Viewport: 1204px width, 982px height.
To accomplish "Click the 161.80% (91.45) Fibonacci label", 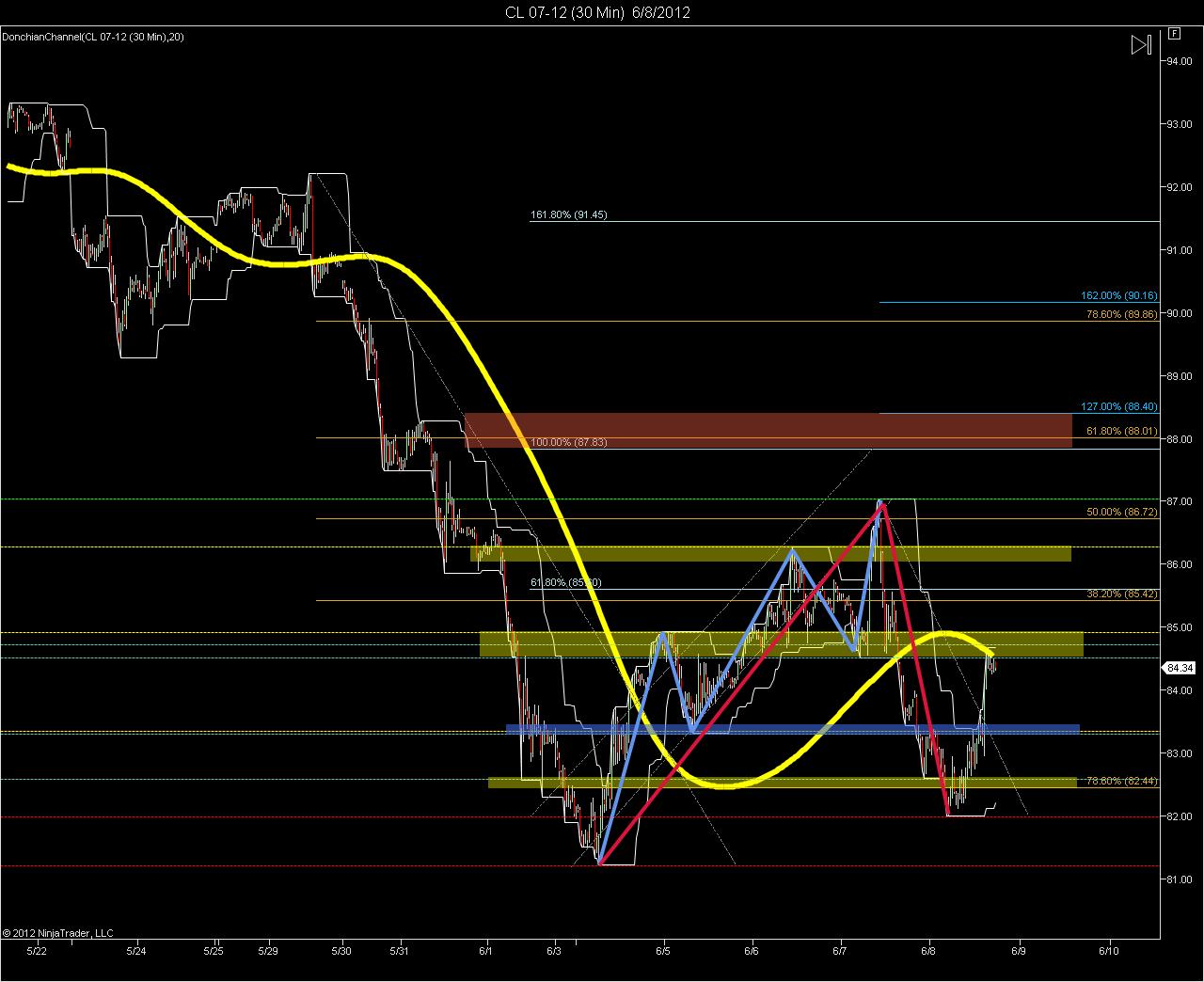I will pos(569,214).
